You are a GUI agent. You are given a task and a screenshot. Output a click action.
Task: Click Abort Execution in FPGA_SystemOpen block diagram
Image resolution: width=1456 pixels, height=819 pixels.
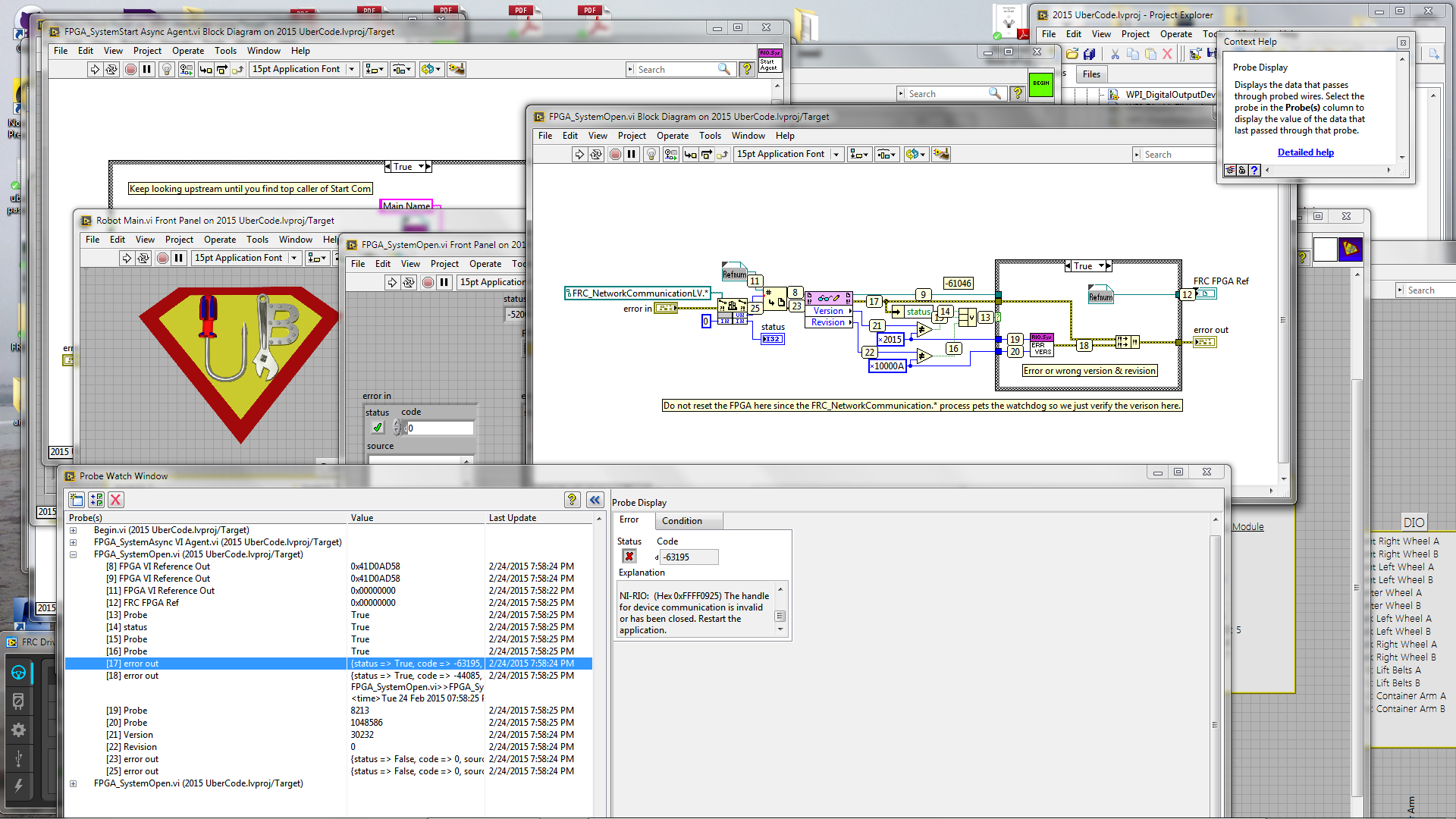click(615, 154)
